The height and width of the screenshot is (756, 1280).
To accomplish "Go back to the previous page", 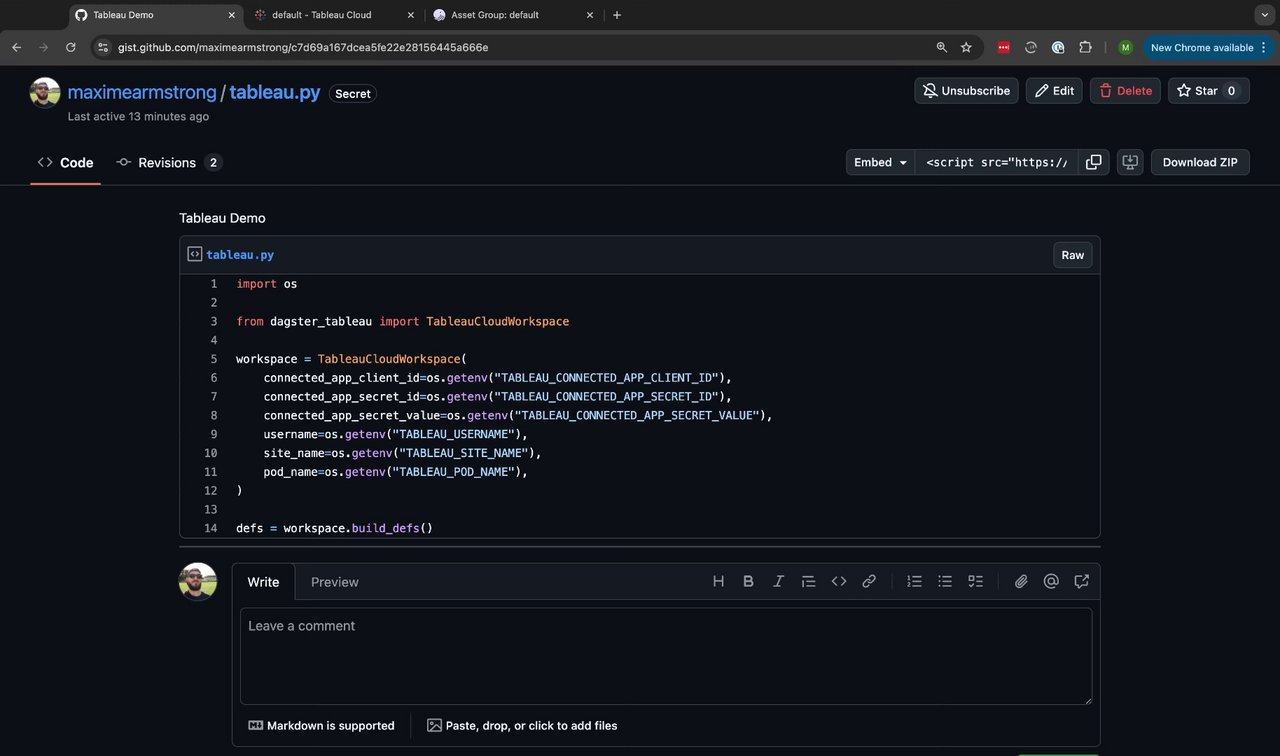I will click(x=16, y=47).
